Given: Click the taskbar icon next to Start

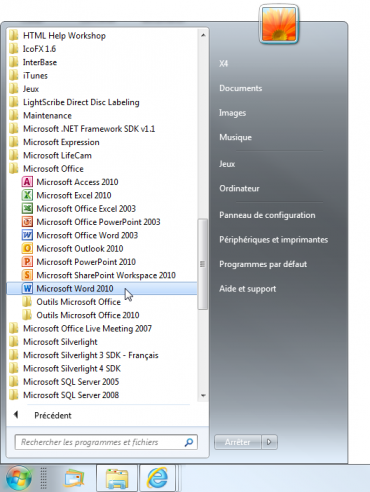Looking at the screenshot, I should (x=74, y=479).
